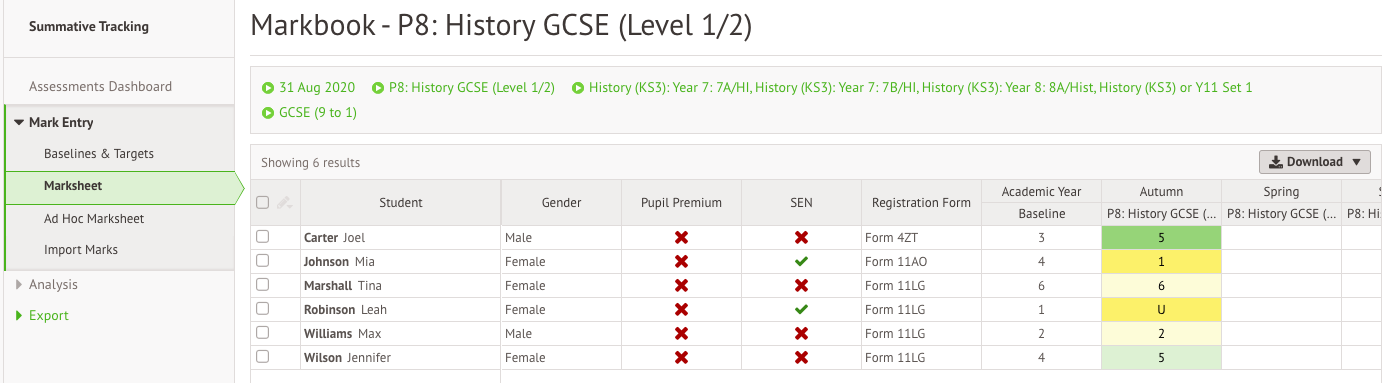
Task: Open the Download dropdown button
Action: pos(1315,162)
